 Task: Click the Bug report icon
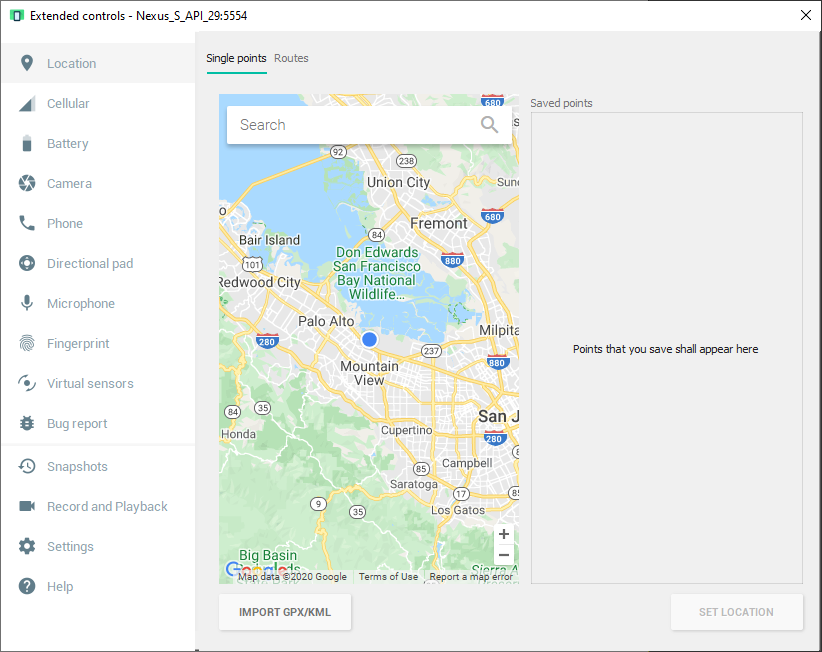pos(27,424)
